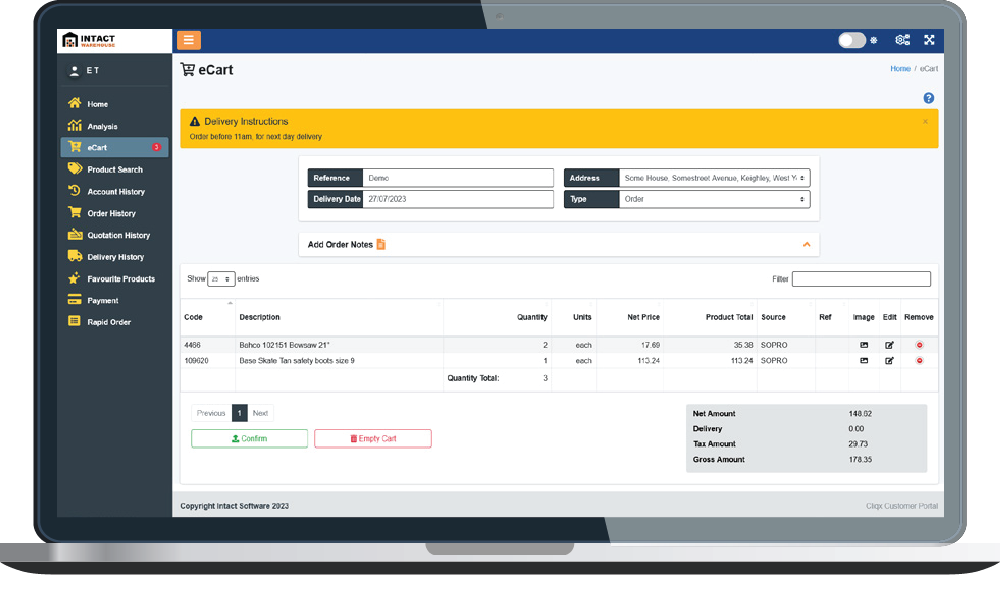1000x590 pixels.
Task: Remove the Bahco Bowsaw item
Action: (x=919, y=345)
